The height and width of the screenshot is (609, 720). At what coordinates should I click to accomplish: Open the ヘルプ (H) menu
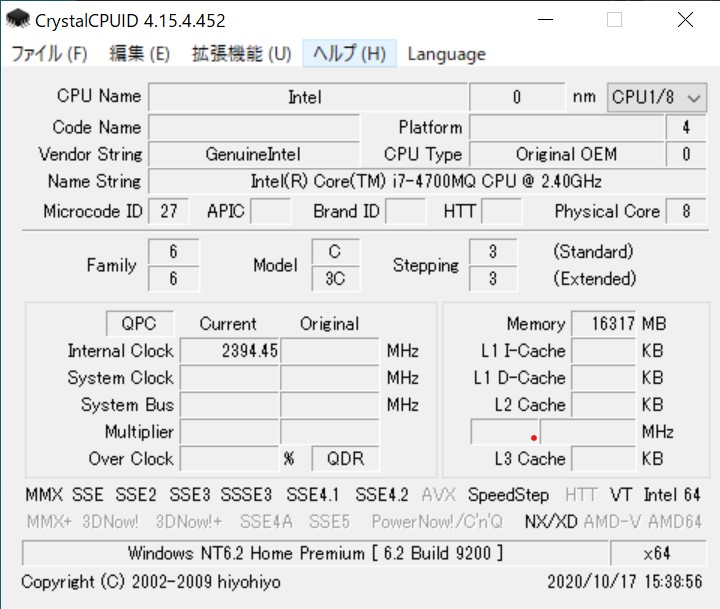[349, 54]
